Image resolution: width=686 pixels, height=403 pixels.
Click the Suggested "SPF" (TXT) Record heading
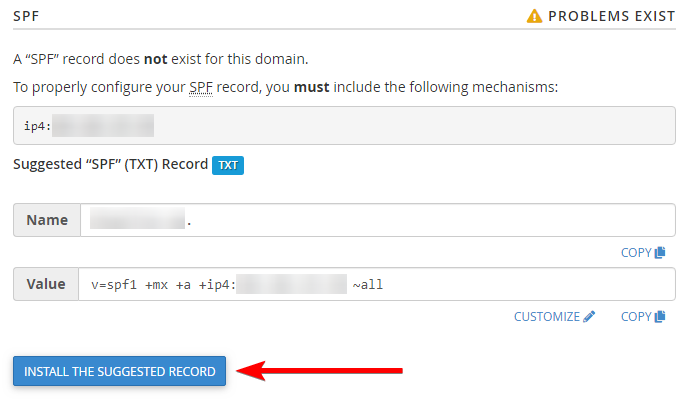tap(110, 164)
